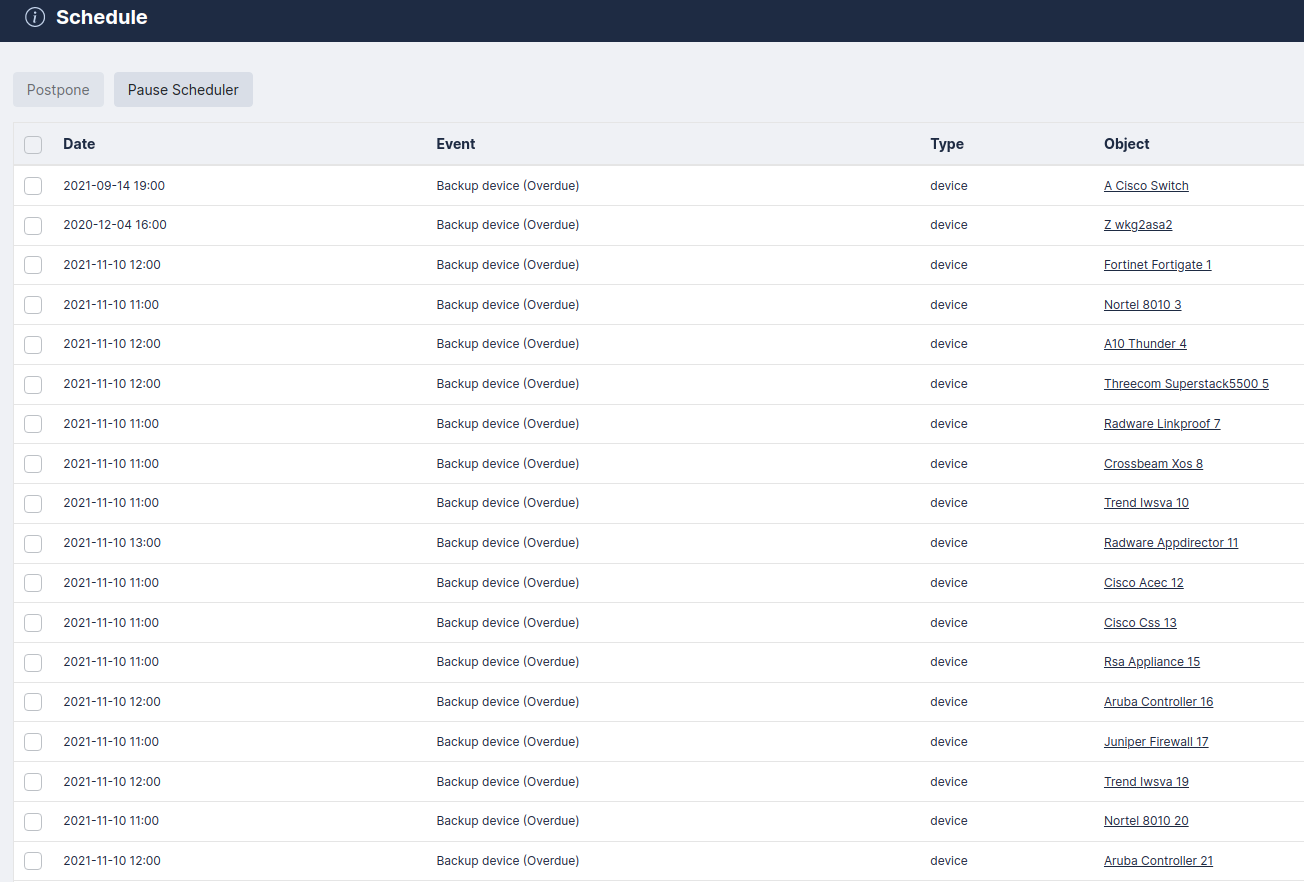The height and width of the screenshot is (882, 1304).
Task: Sort by the Date column header
Action: pos(79,144)
